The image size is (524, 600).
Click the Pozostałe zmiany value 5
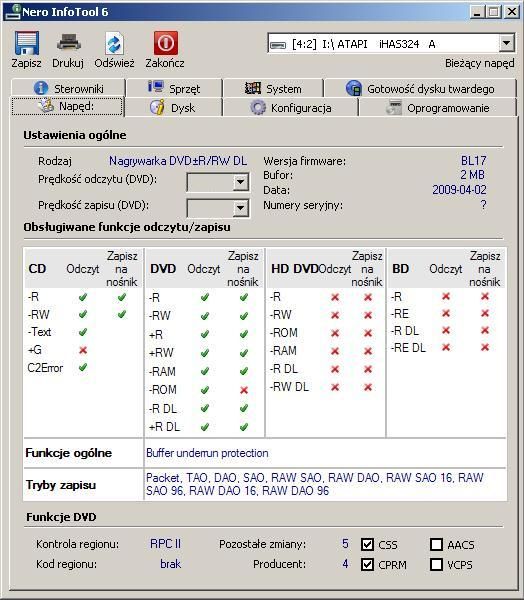[345, 544]
